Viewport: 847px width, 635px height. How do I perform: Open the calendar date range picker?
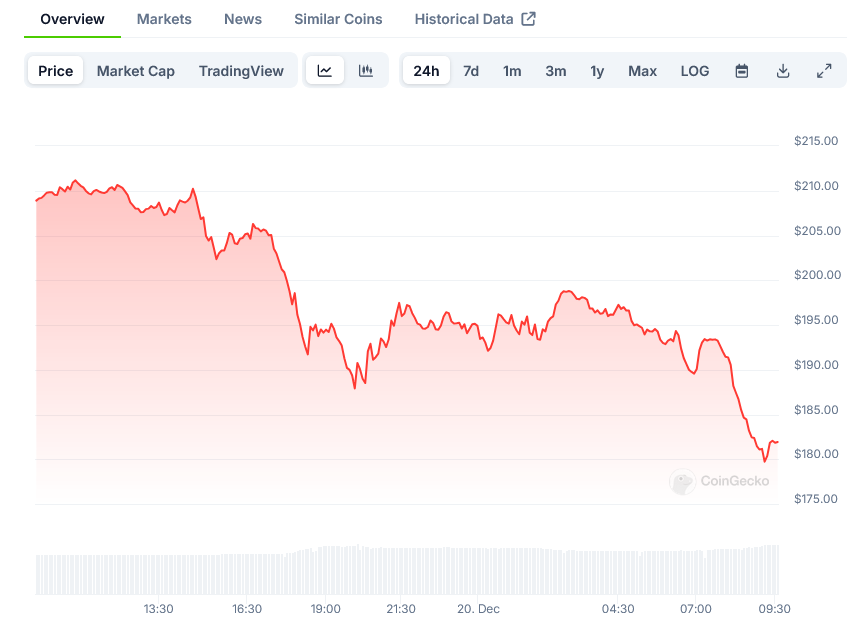coord(742,71)
